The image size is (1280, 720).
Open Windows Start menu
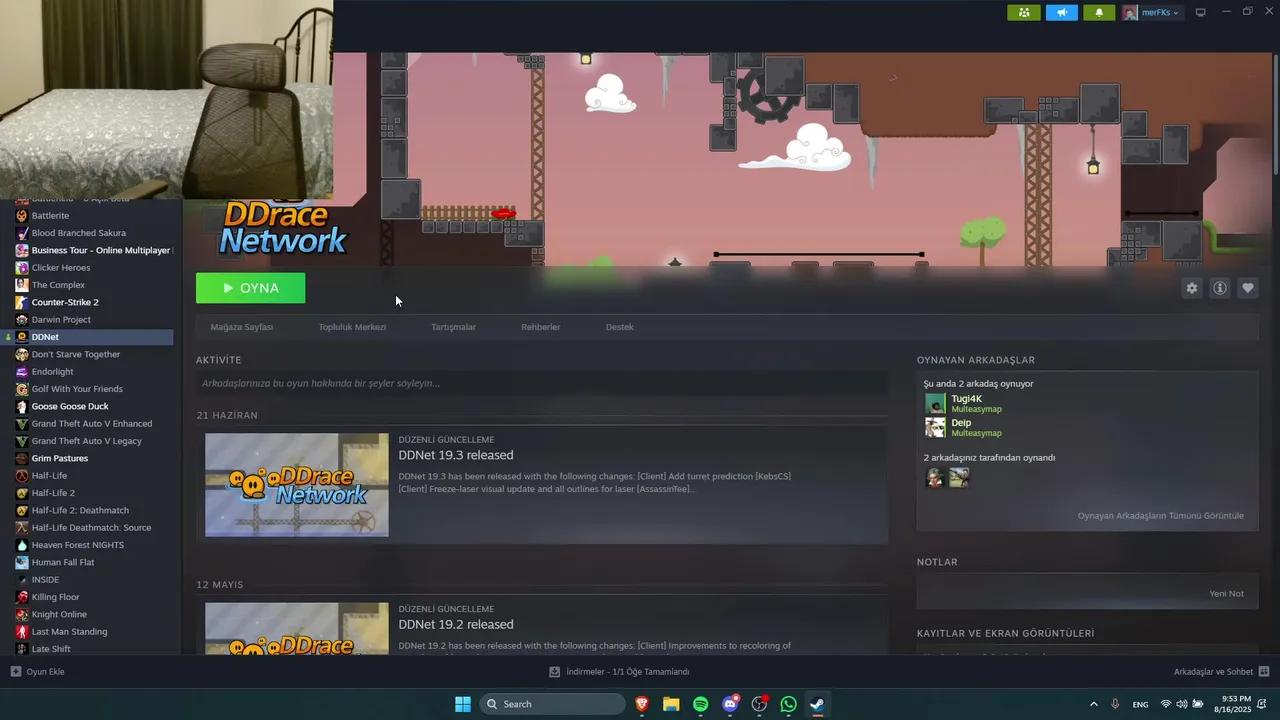tap(463, 704)
